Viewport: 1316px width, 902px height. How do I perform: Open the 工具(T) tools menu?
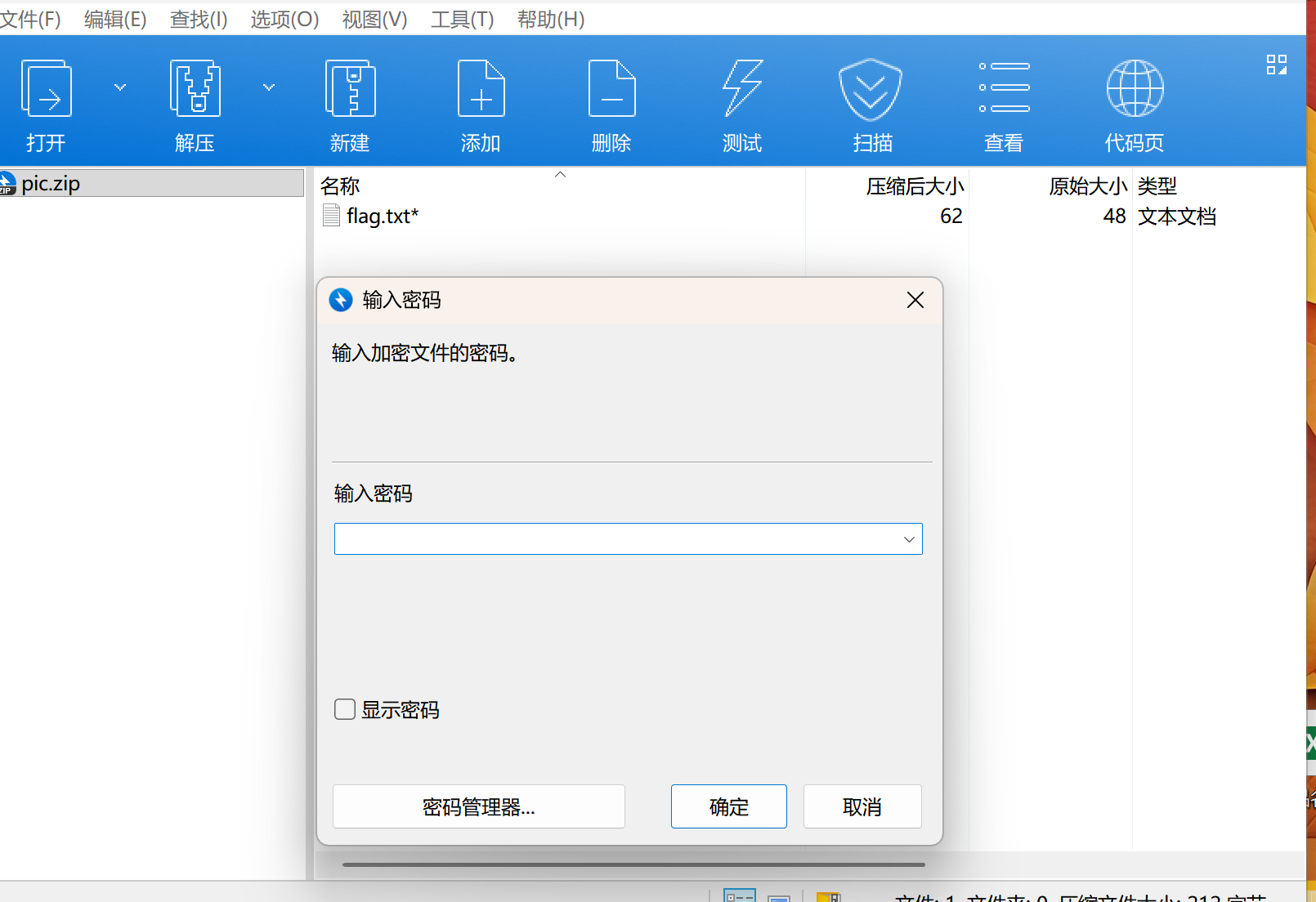coord(462,19)
